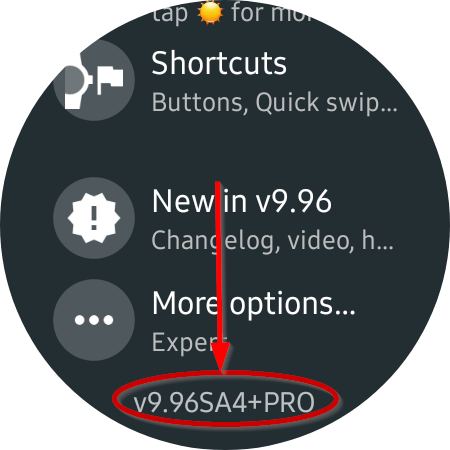This screenshot has width=450, height=450.
Task: Tap the Shortcuts watch-and-flag icon
Action: coord(94,80)
